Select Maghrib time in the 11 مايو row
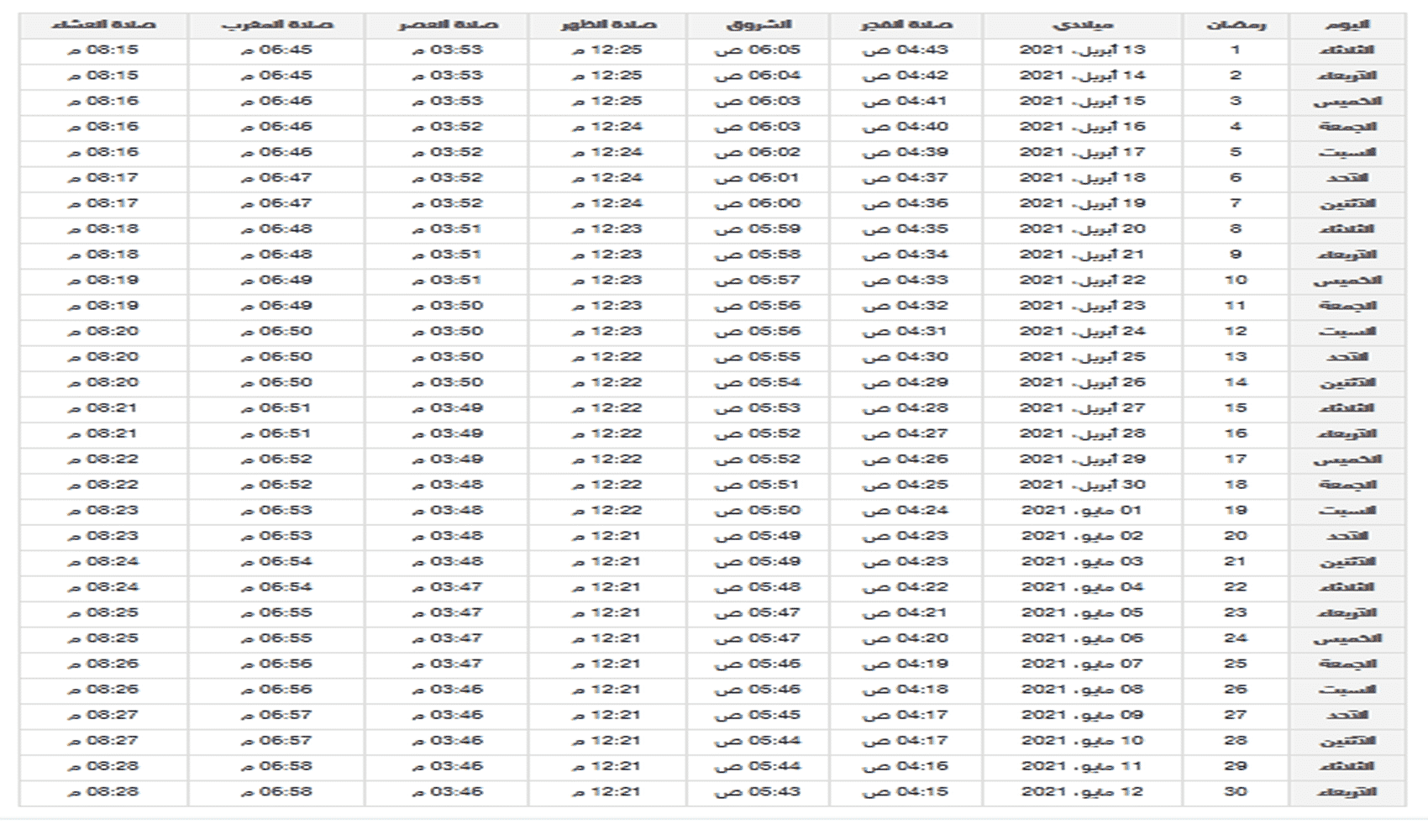 coord(276,766)
